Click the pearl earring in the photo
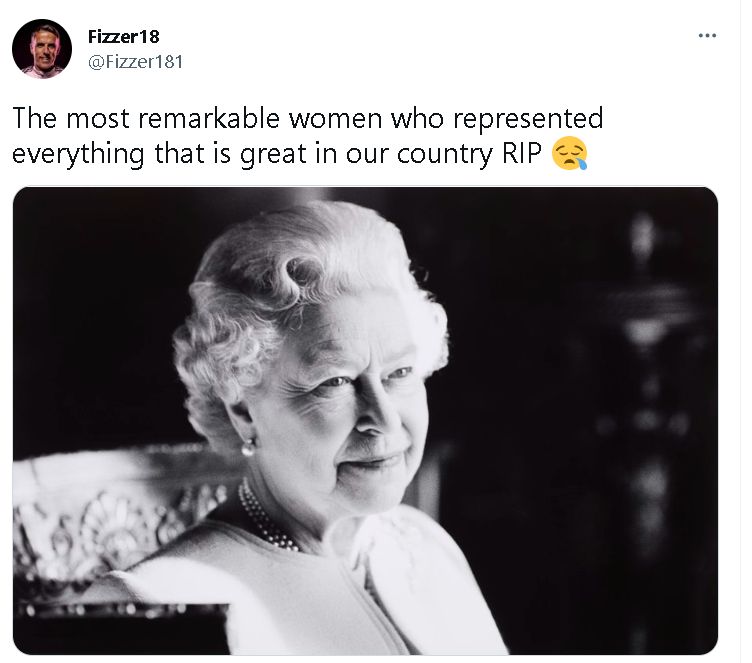The image size is (752, 663). (248, 447)
